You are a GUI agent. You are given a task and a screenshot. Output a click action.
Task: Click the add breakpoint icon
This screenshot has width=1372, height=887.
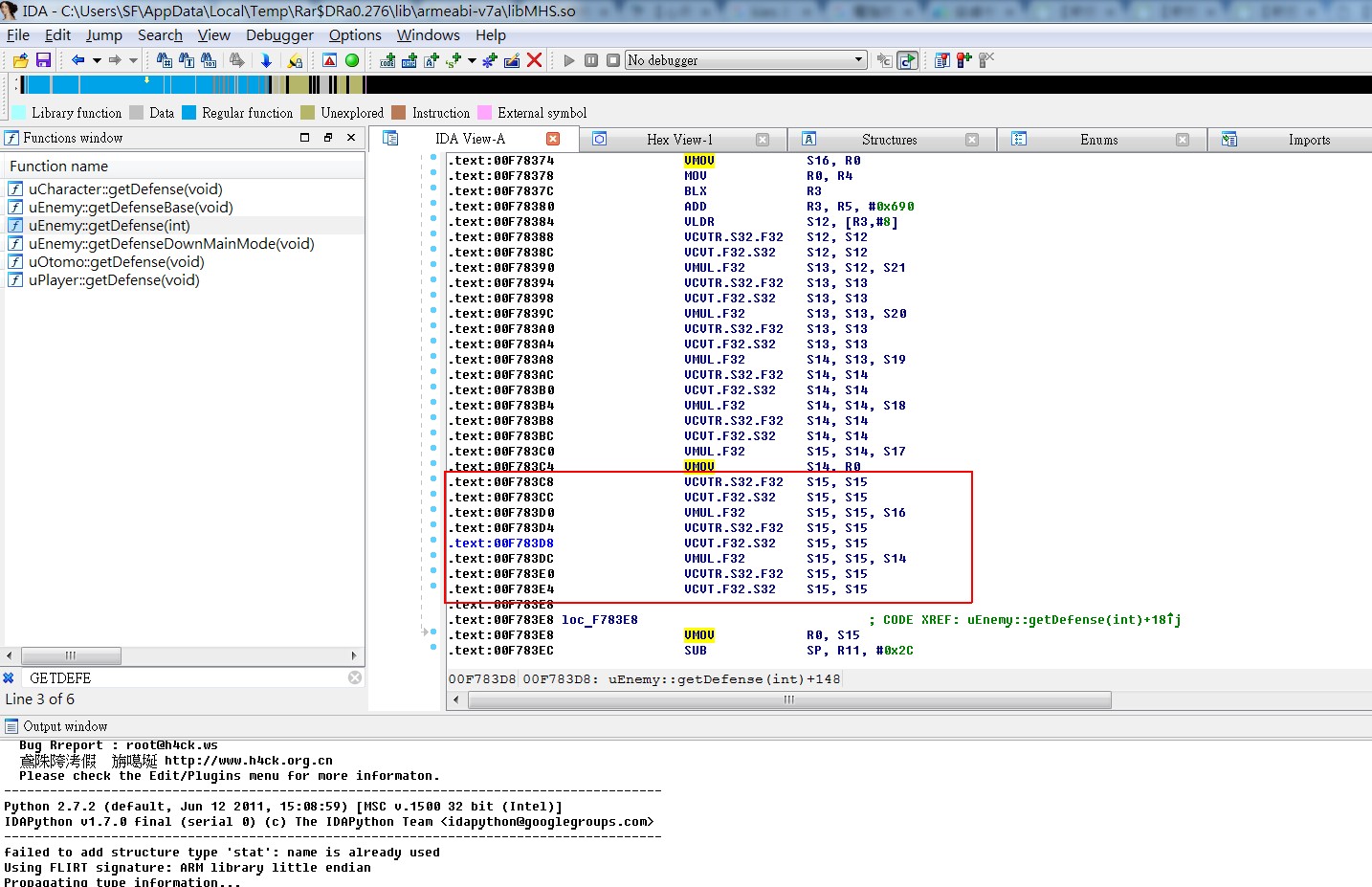(964, 60)
